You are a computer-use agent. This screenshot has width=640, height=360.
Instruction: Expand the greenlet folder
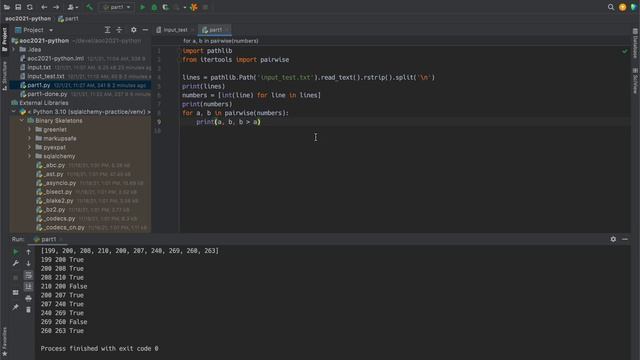pos(29,130)
